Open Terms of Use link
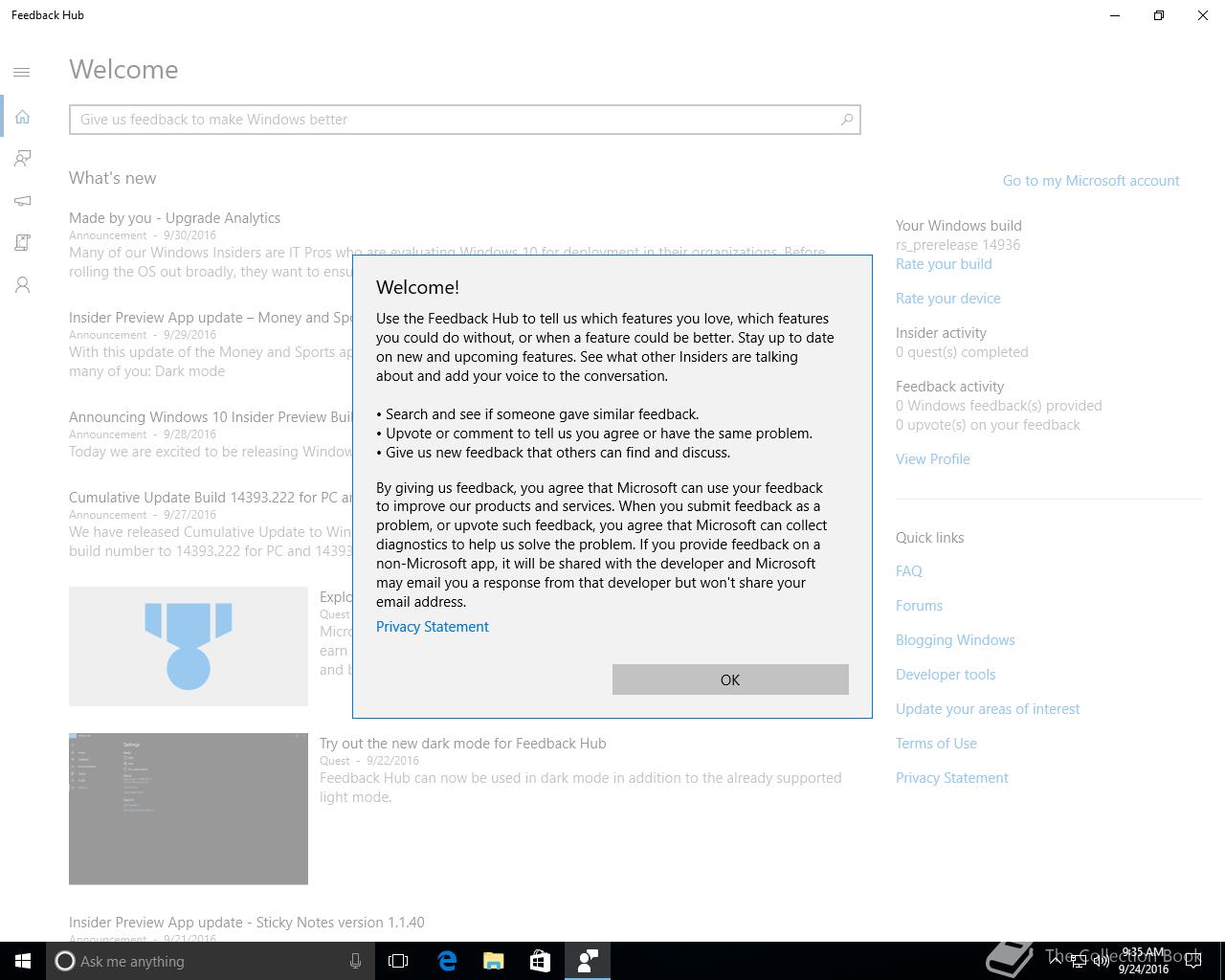Screen dimensions: 1225x980 [x=936, y=744]
